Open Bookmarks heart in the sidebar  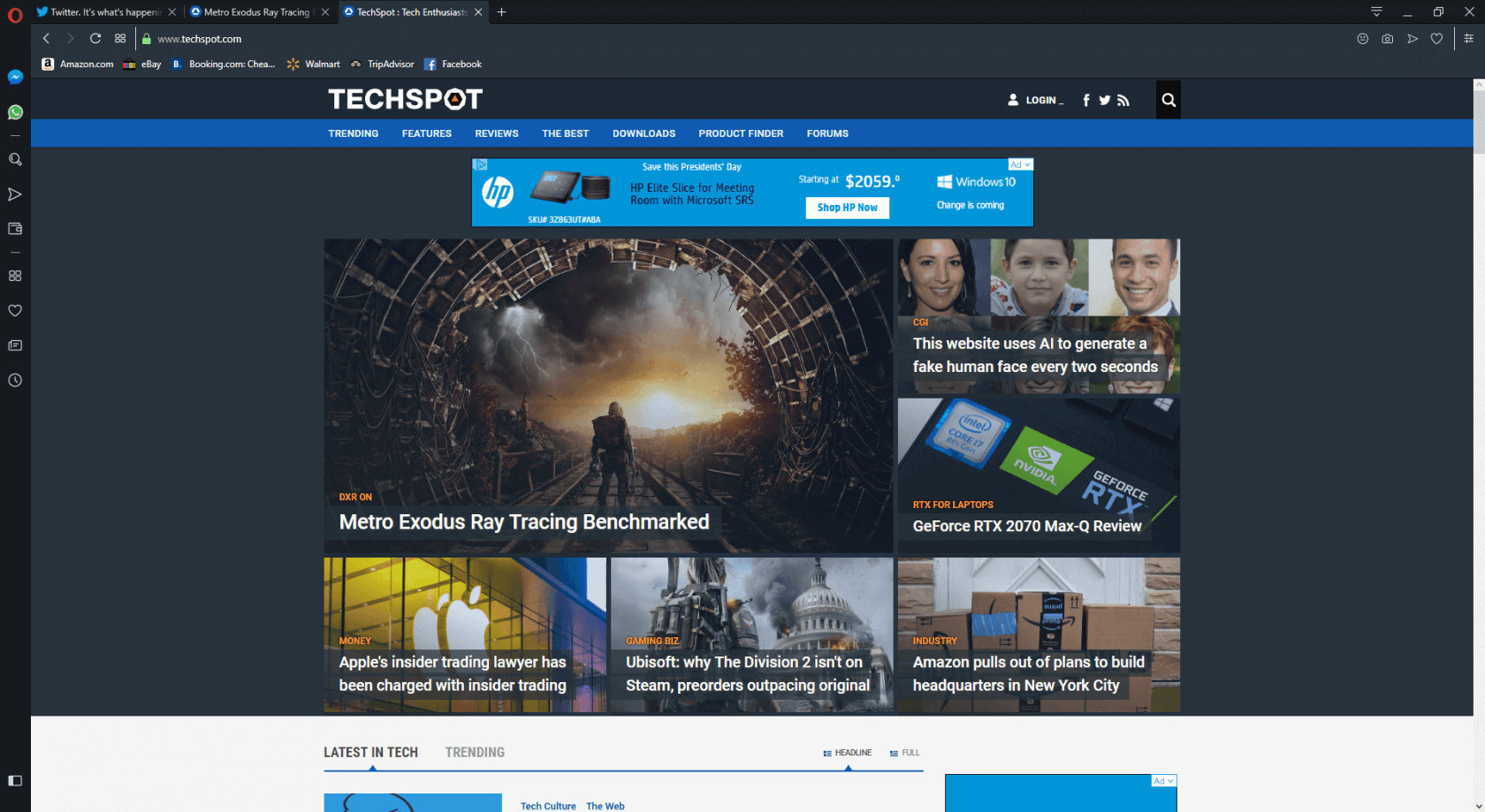pos(15,311)
